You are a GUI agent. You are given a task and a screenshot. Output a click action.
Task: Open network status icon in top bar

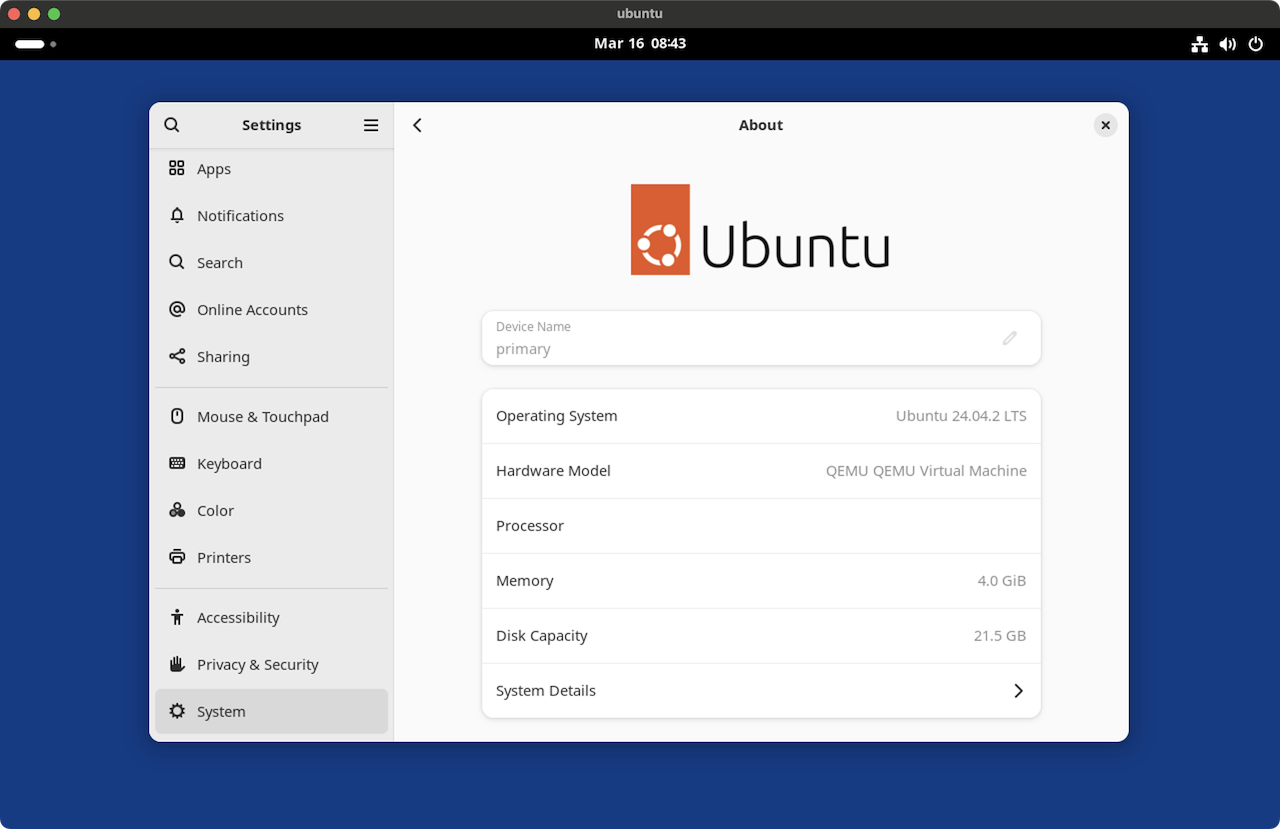pos(1199,44)
